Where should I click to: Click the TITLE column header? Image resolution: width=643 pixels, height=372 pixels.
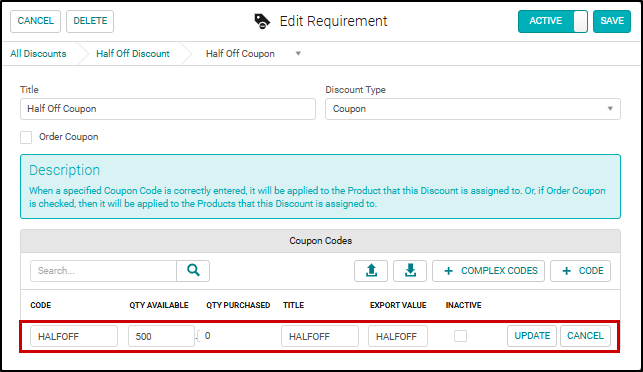pyautogui.click(x=293, y=305)
